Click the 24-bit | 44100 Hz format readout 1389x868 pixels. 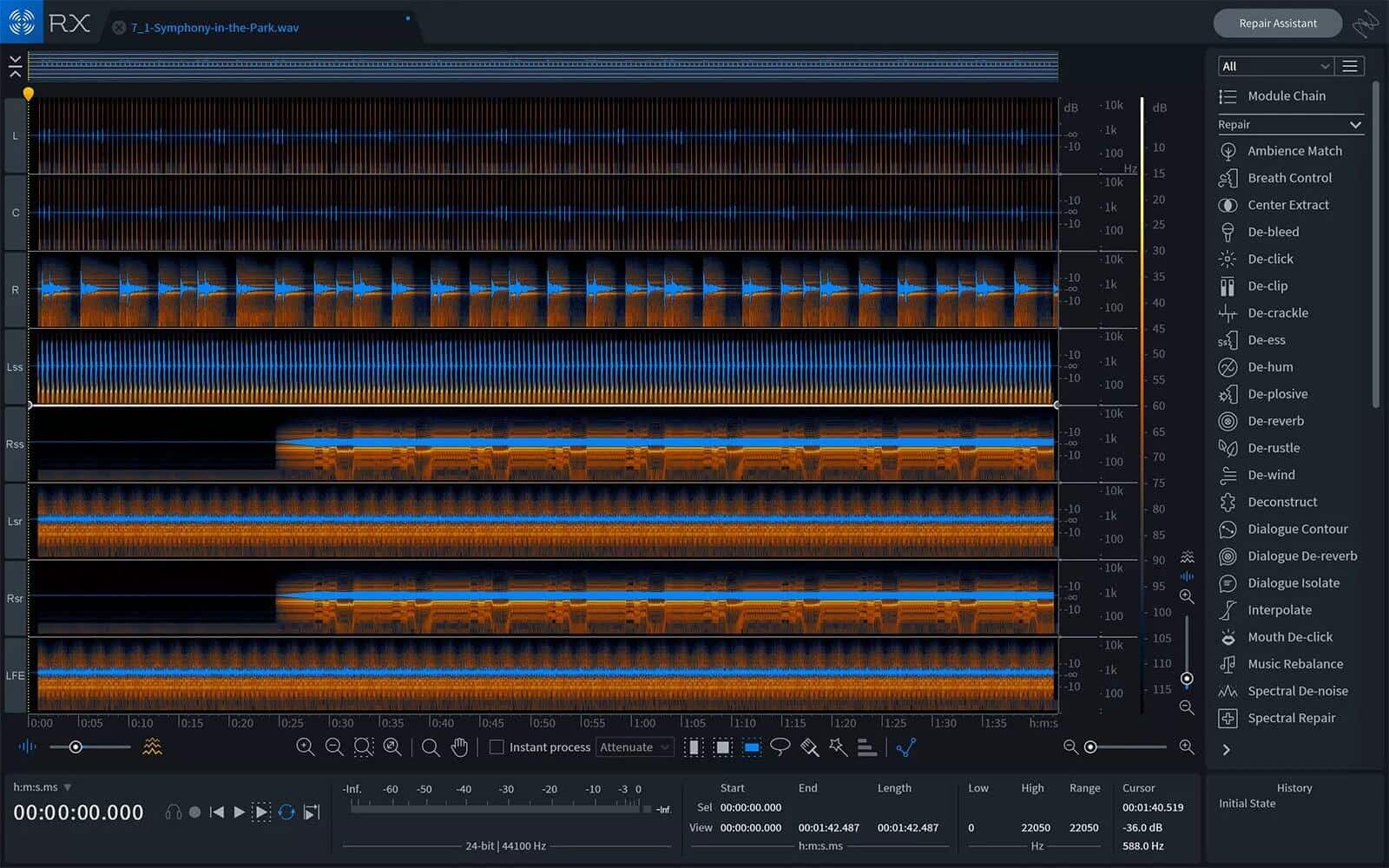(x=506, y=845)
